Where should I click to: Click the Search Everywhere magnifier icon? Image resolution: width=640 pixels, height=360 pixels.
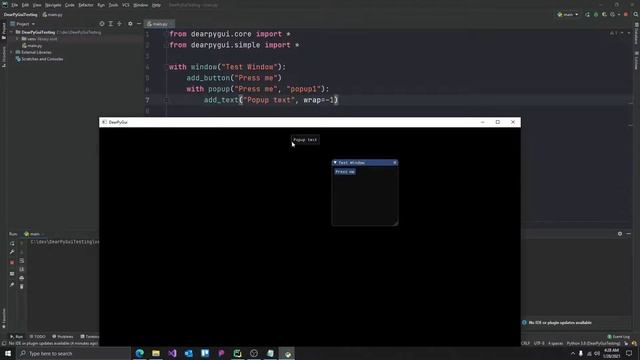coord(636,15)
